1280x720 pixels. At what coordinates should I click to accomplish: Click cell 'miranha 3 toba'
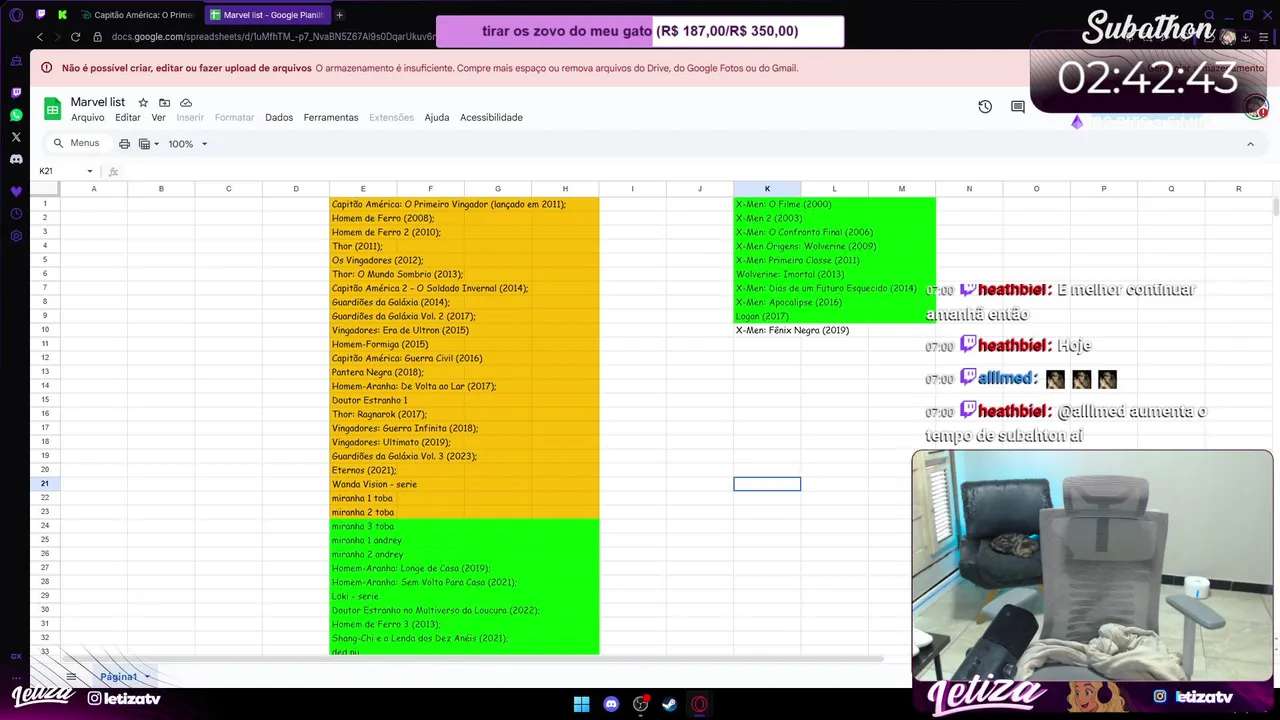(363, 526)
